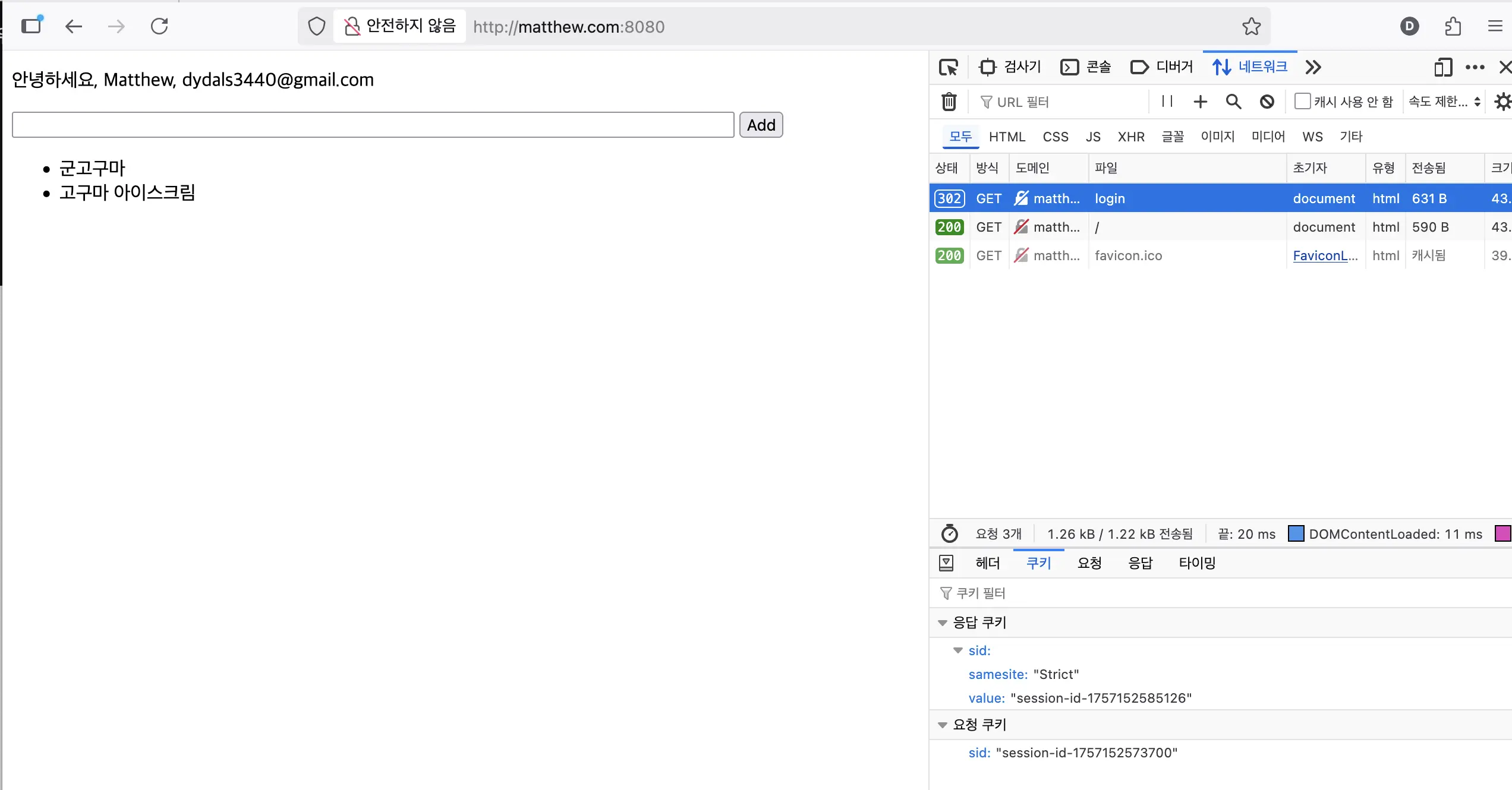Open request blocking with the block icon
Image resolution: width=1512 pixels, height=790 pixels.
[x=1267, y=102]
